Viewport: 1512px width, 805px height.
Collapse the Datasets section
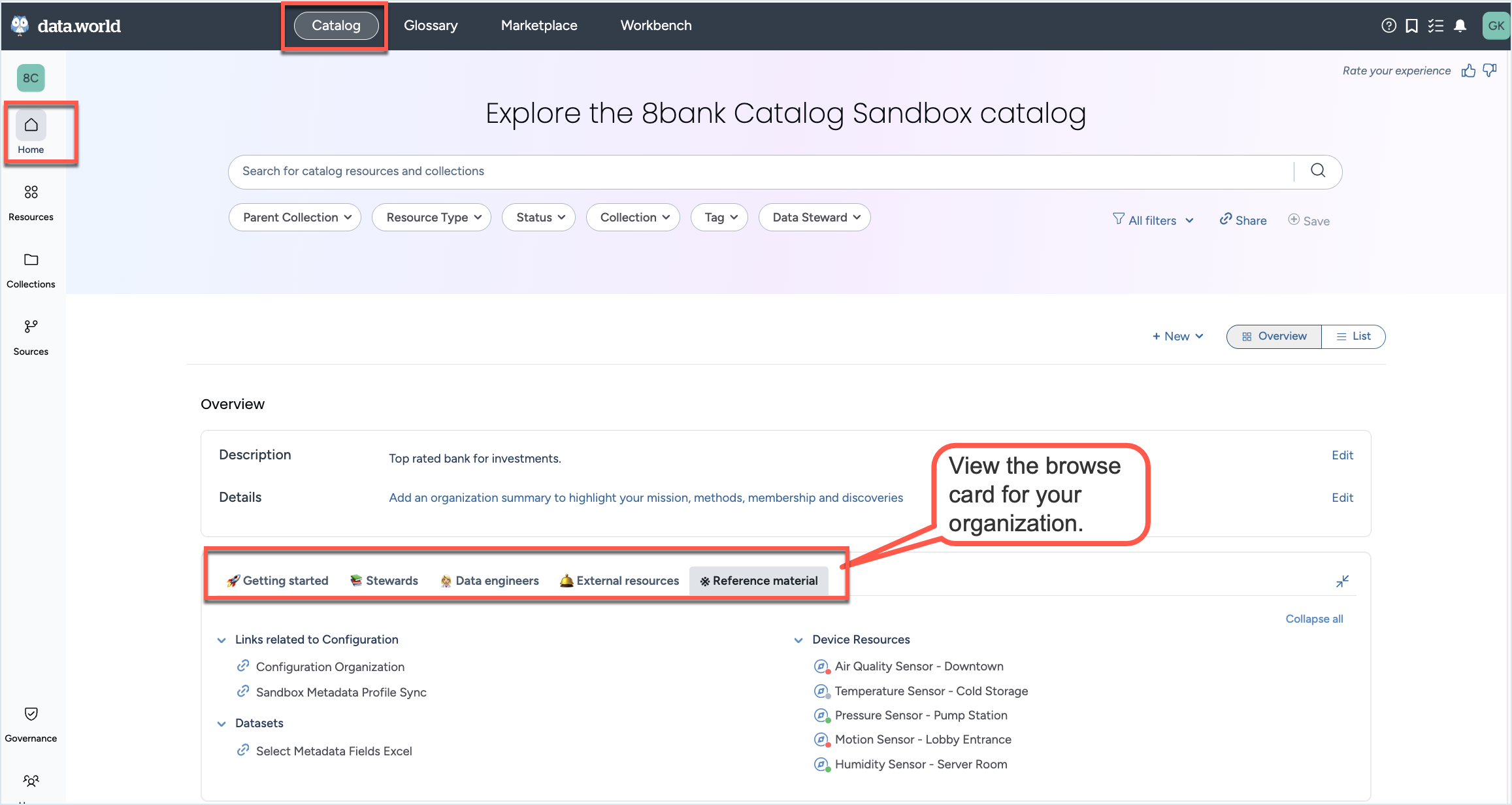coord(222,724)
